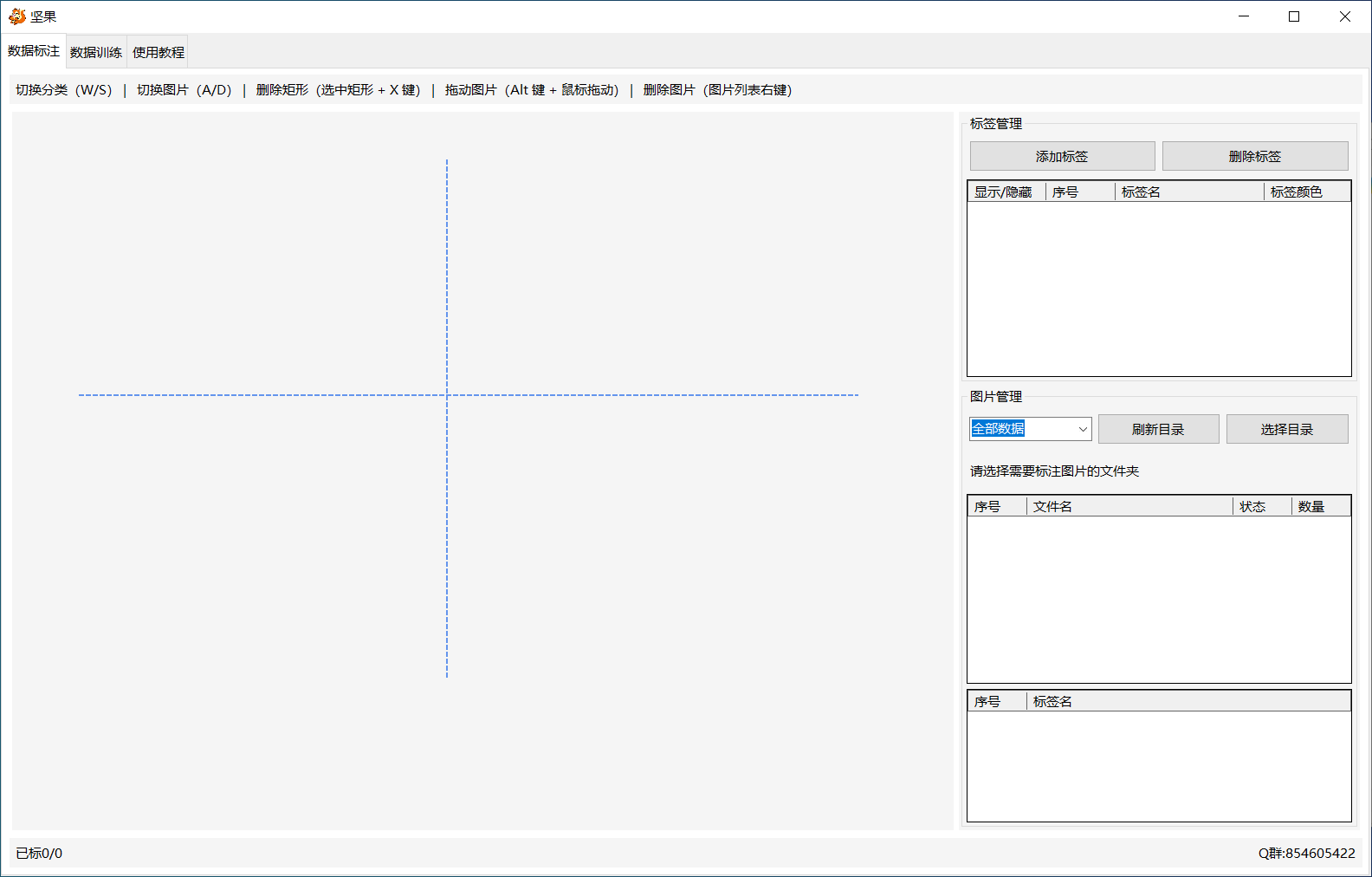The image size is (1372, 877).
Task: Click the 删除标签 button
Action: 1255,156
